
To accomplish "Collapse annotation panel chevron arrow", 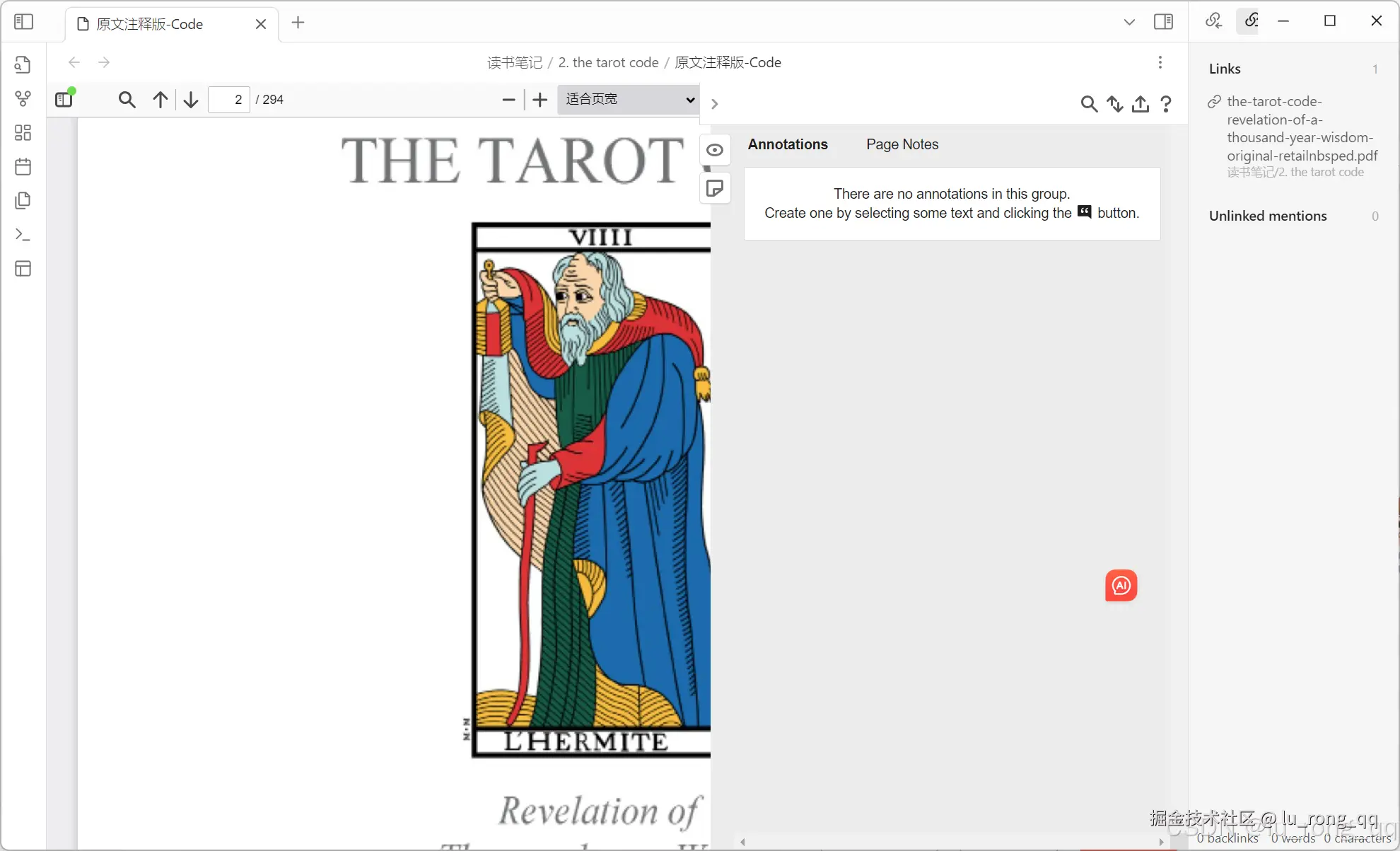I will (x=715, y=104).
